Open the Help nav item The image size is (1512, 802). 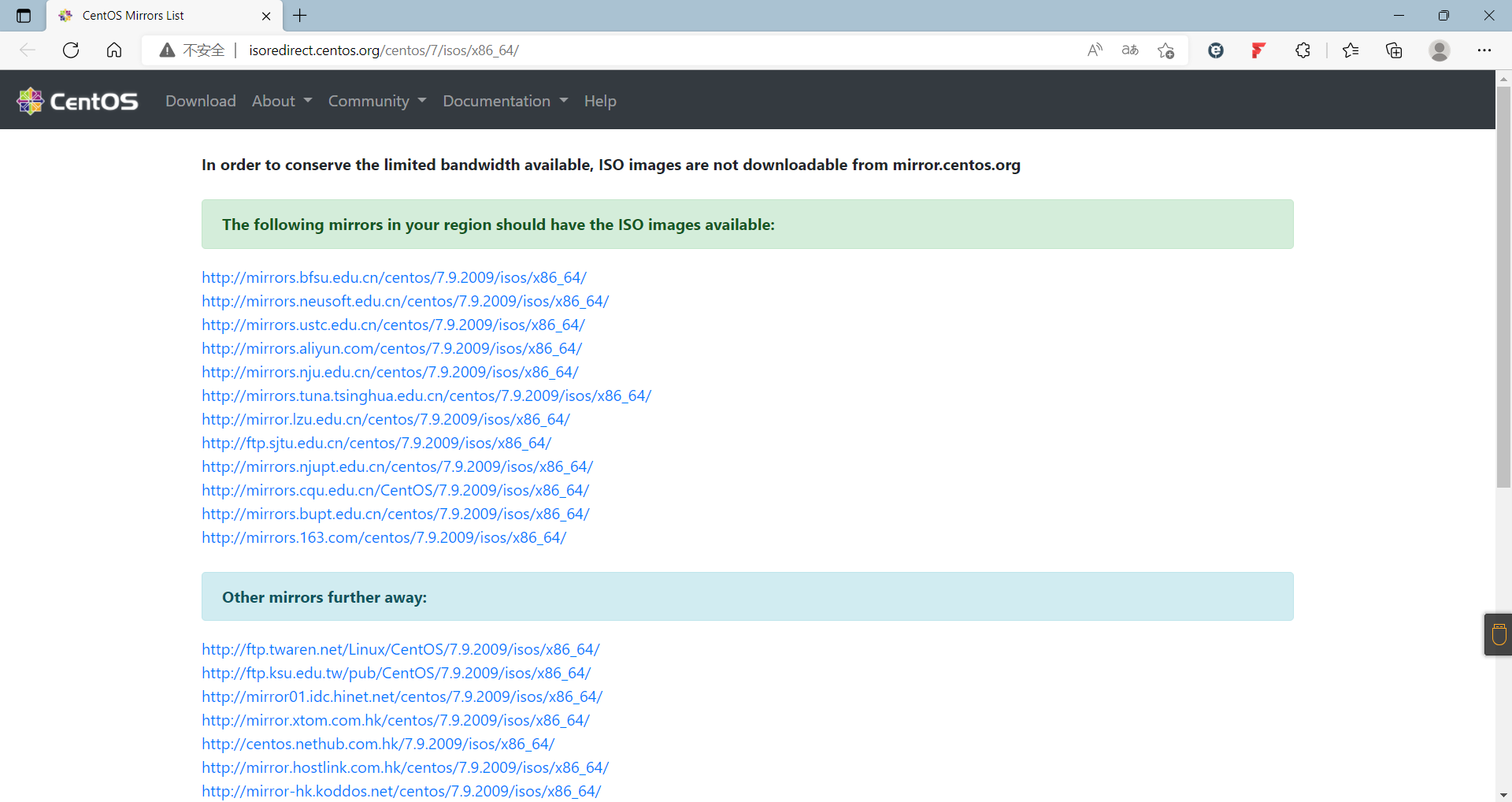[x=600, y=101]
